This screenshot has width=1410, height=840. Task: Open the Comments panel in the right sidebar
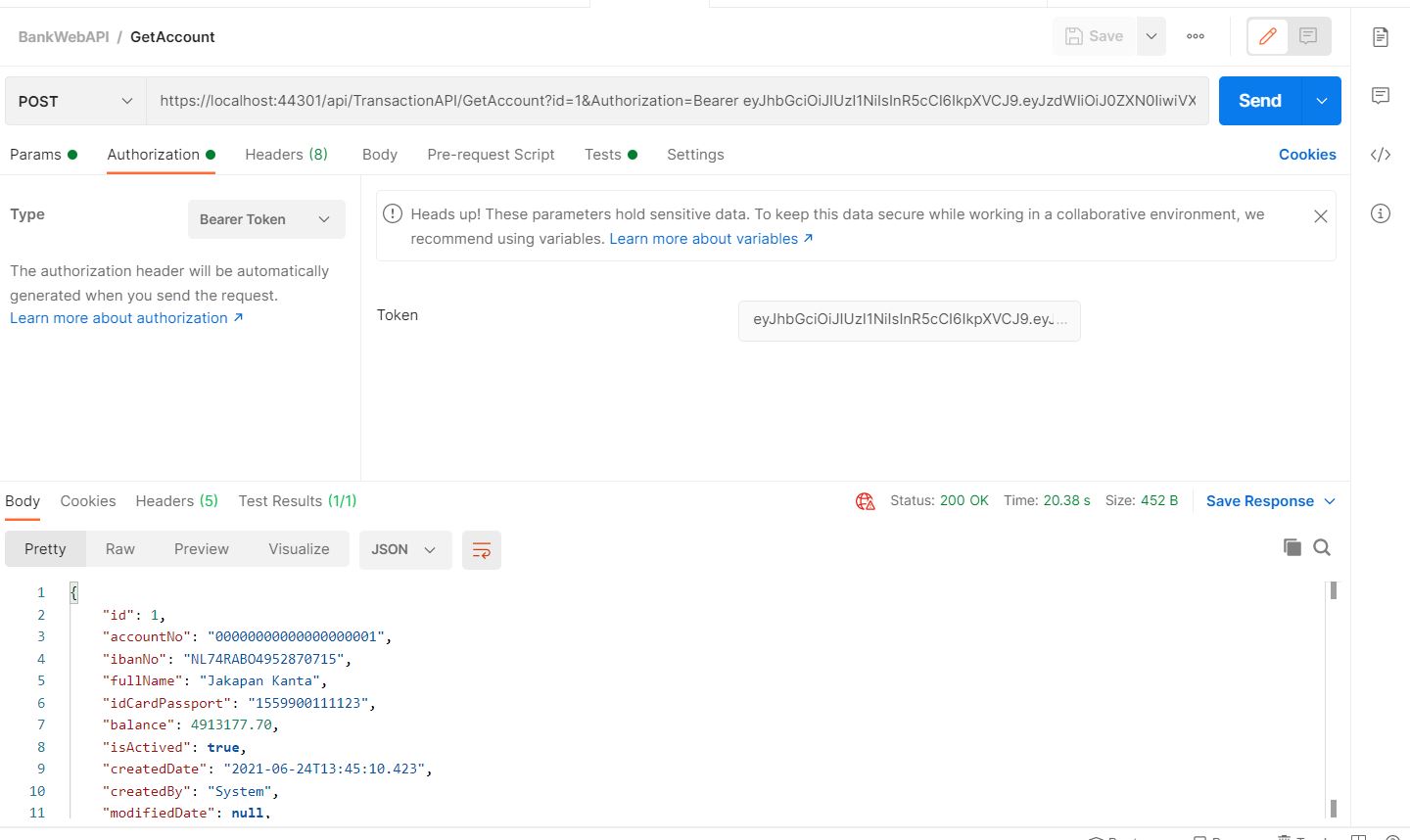(x=1381, y=95)
